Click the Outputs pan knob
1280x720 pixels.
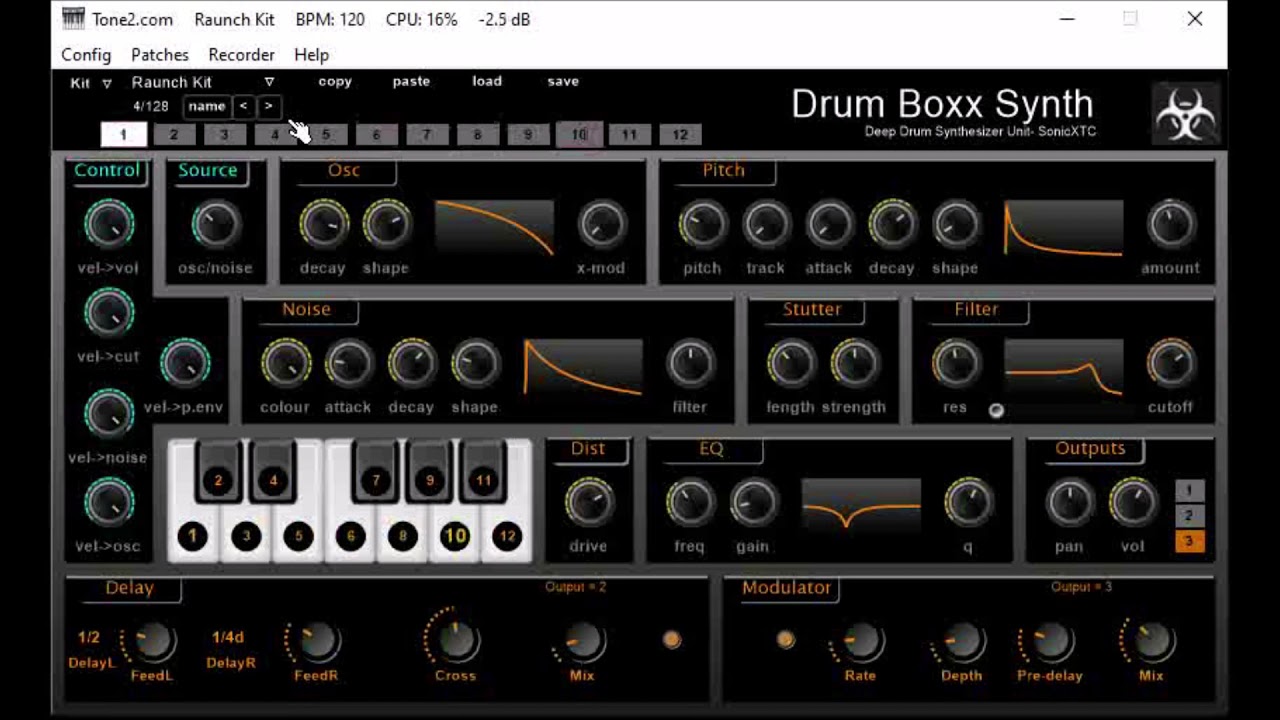(1069, 502)
